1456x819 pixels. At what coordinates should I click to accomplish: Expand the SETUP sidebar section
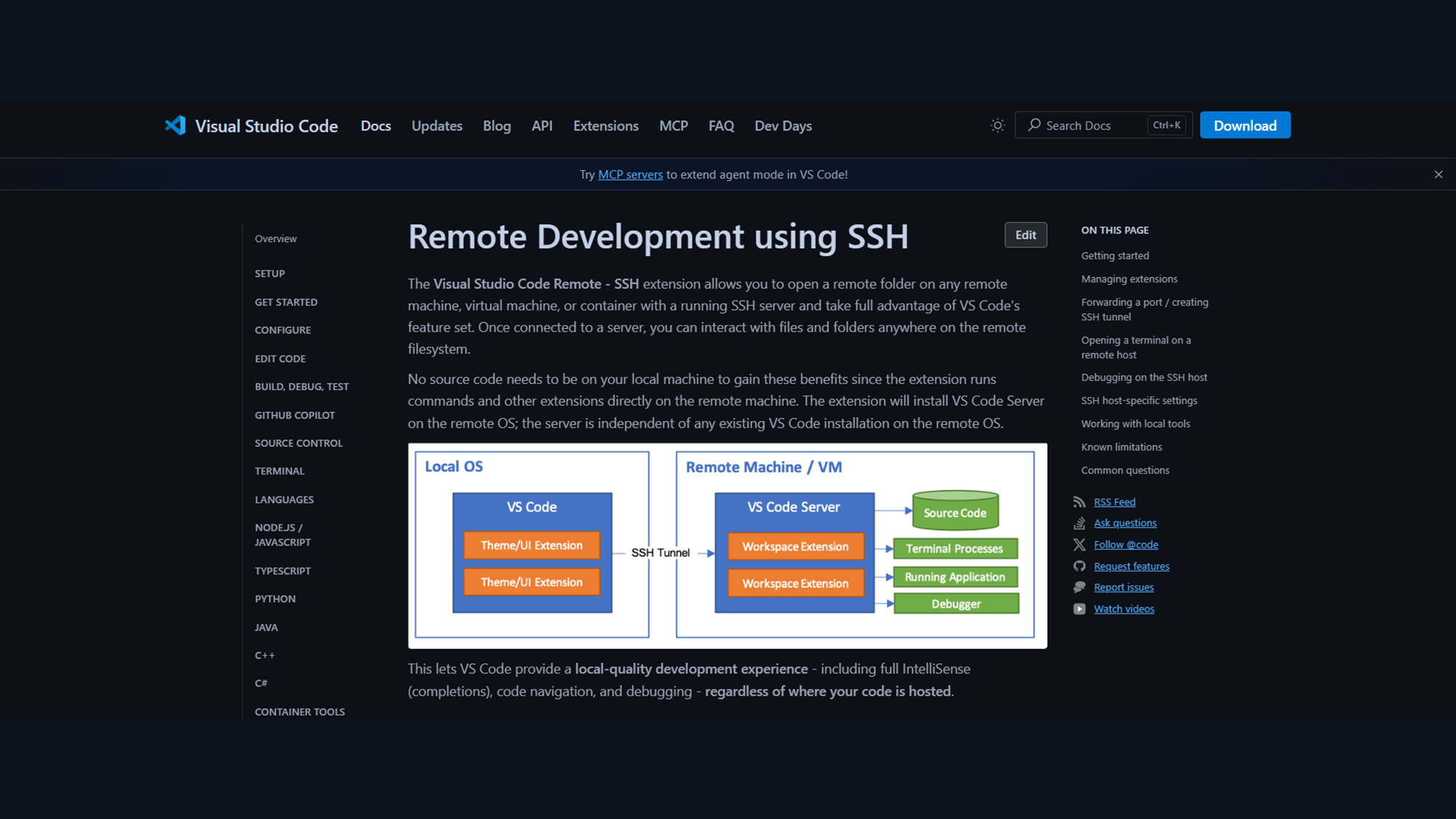point(269,274)
